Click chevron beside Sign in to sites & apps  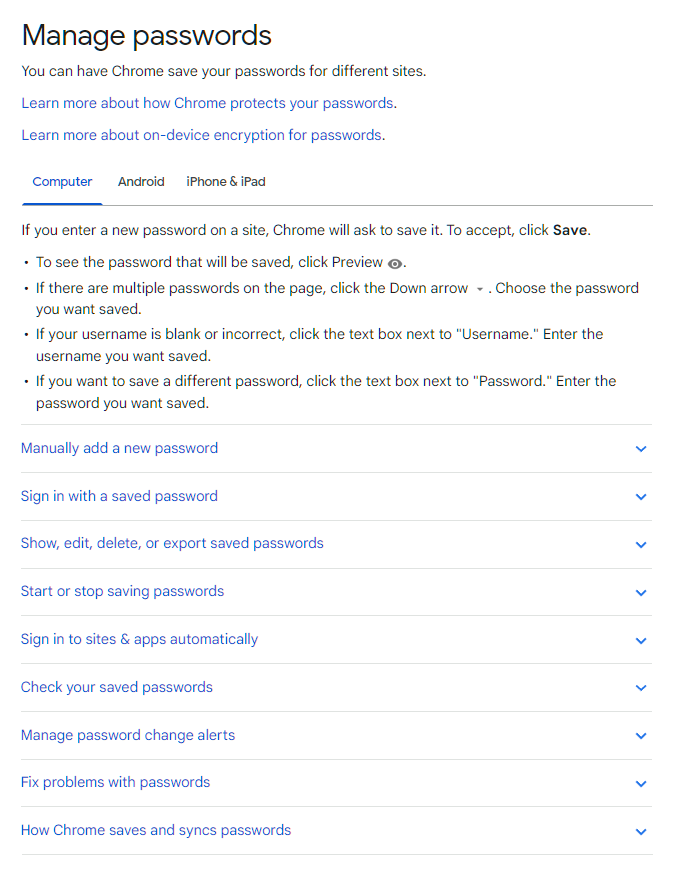pyautogui.click(x=641, y=640)
